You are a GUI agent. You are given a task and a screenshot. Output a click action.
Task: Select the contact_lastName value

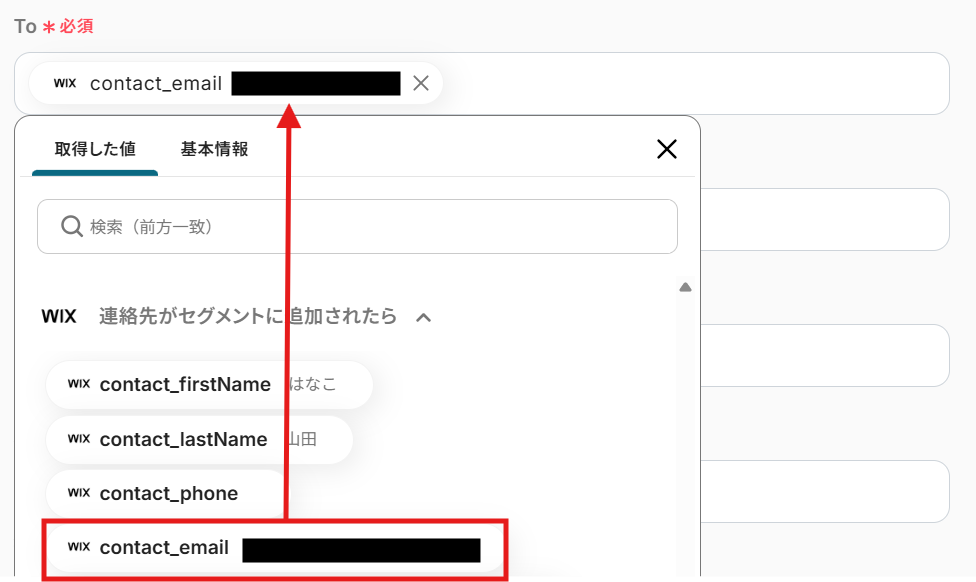tap(199, 439)
